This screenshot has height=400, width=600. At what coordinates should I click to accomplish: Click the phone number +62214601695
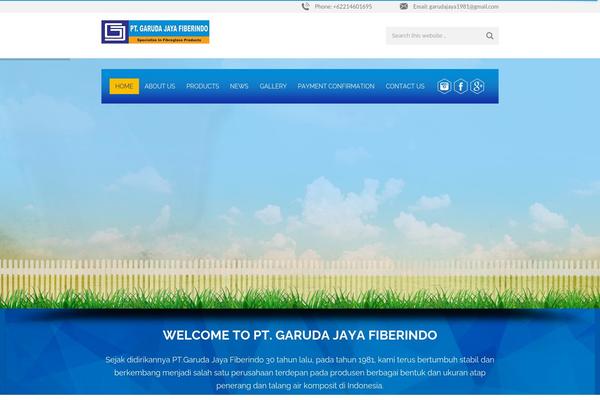pyautogui.click(x=352, y=7)
